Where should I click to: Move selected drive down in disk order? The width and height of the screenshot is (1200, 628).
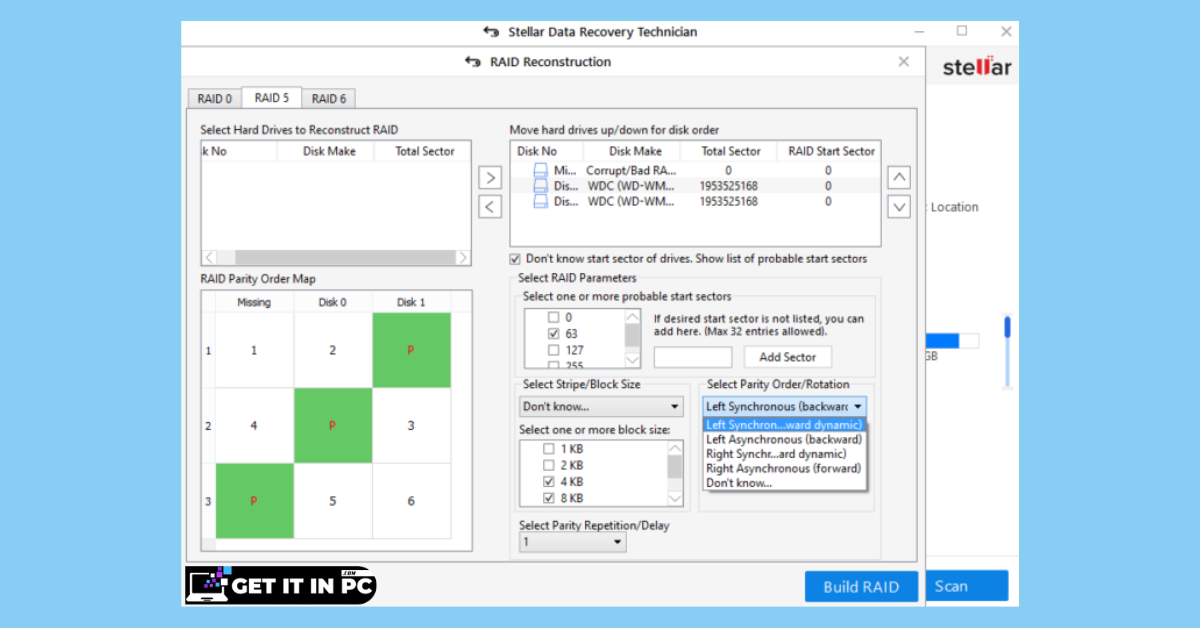[x=899, y=207]
